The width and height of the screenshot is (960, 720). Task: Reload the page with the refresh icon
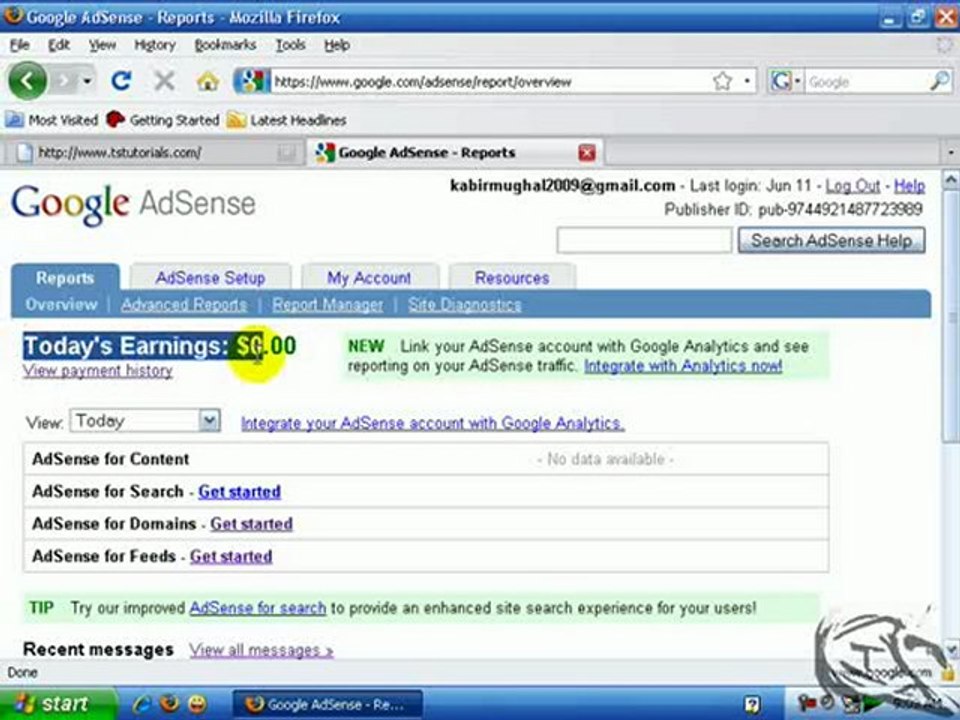point(121,80)
